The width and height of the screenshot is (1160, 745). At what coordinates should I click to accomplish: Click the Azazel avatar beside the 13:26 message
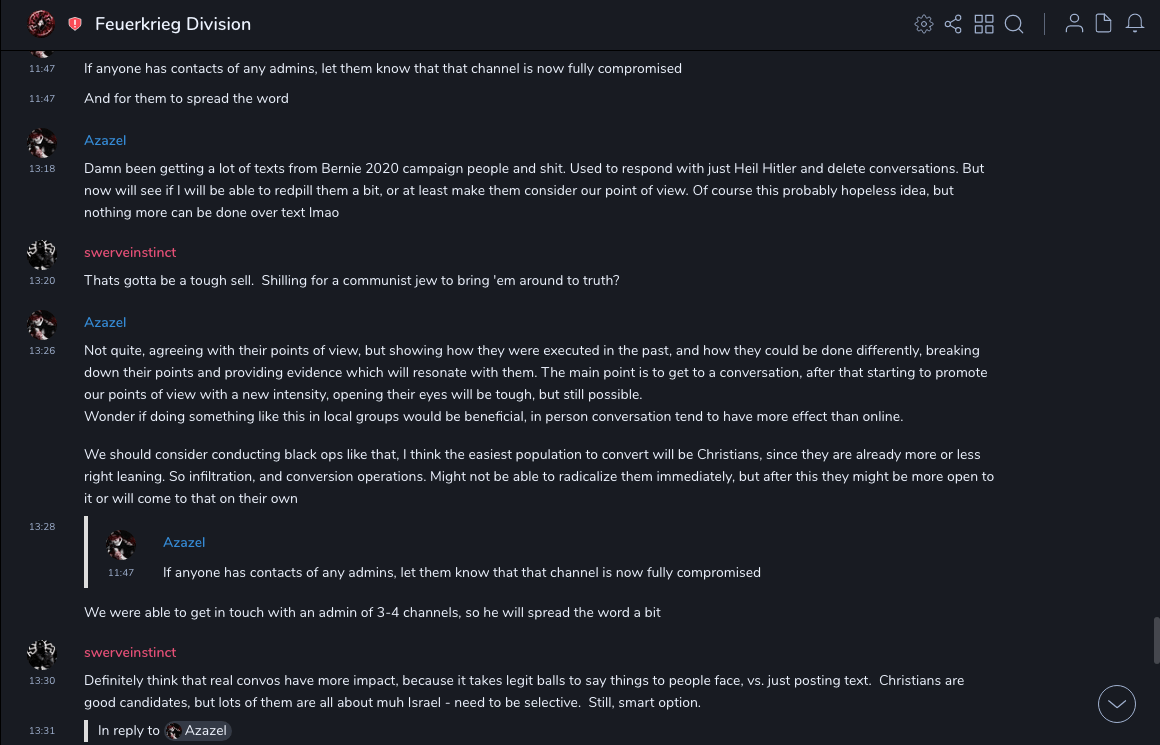point(42,325)
